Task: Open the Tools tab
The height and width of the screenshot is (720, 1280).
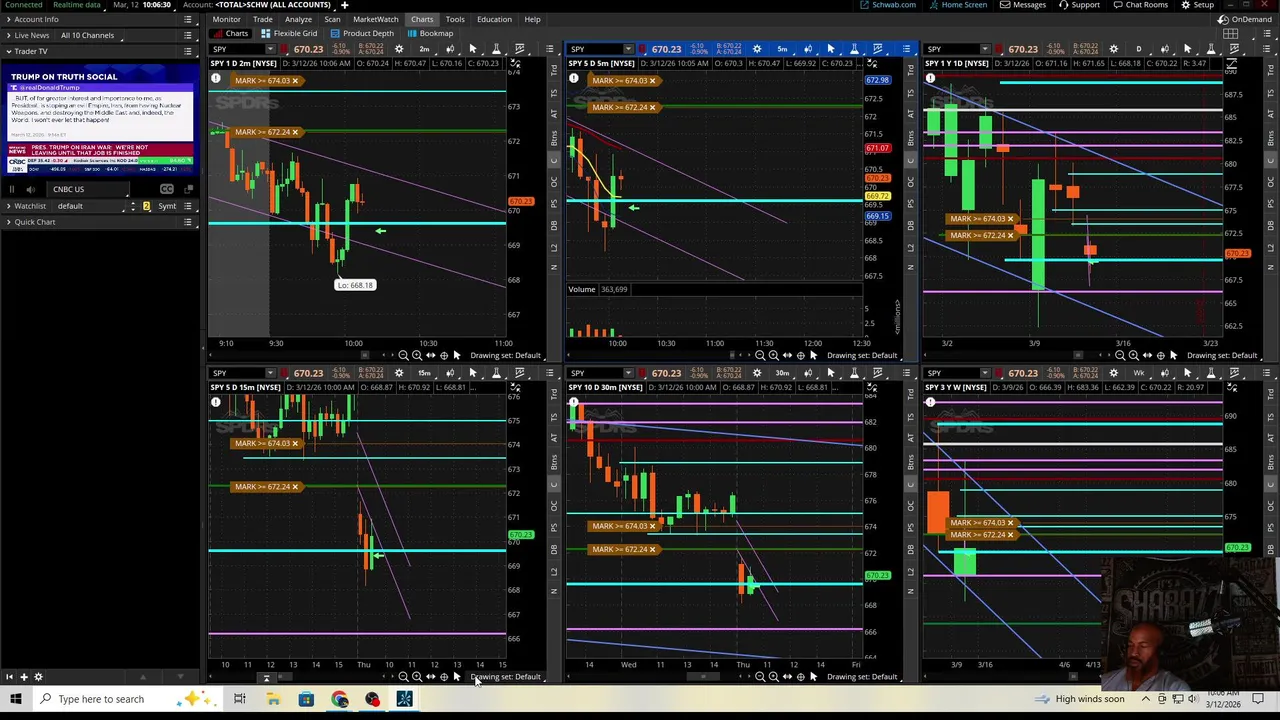Action: 454,19
